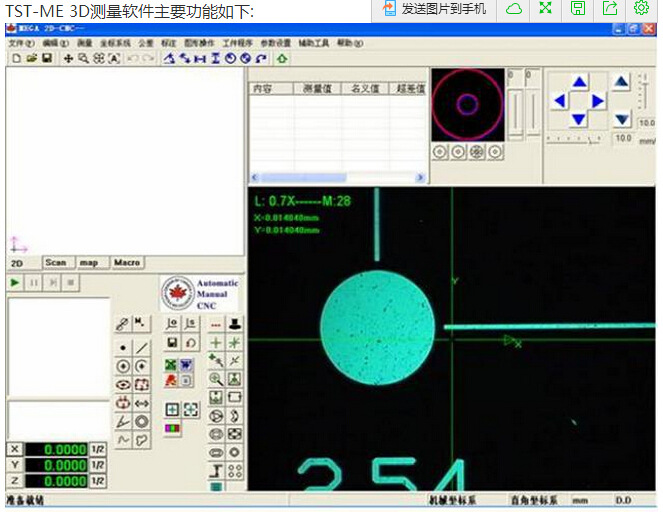The height and width of the screenshot is (517, 663).
Task: Click the horizontal distance (H) toolbar icon
Action: click(x=200, y=58)
